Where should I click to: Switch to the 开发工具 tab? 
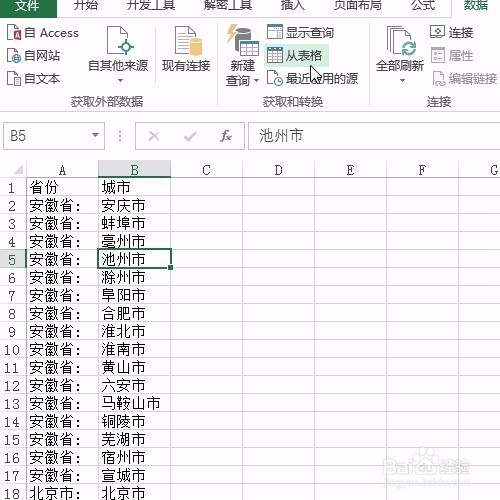[151, 6]
